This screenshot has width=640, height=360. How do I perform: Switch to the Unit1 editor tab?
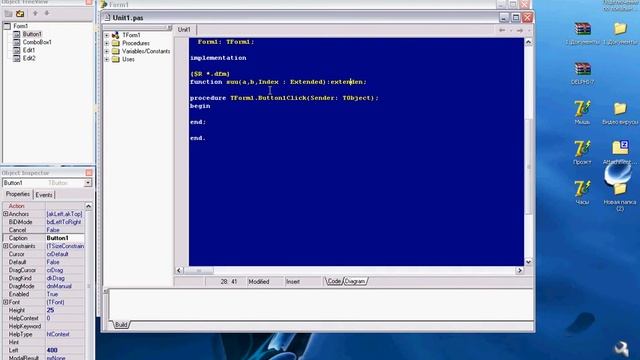click(x=184, y=29)
